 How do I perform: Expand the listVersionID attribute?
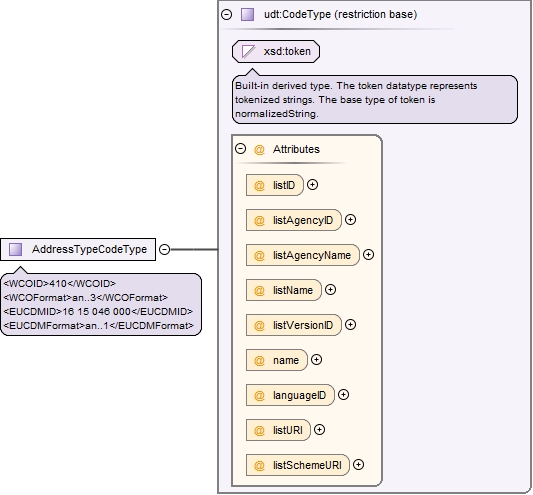350,325
